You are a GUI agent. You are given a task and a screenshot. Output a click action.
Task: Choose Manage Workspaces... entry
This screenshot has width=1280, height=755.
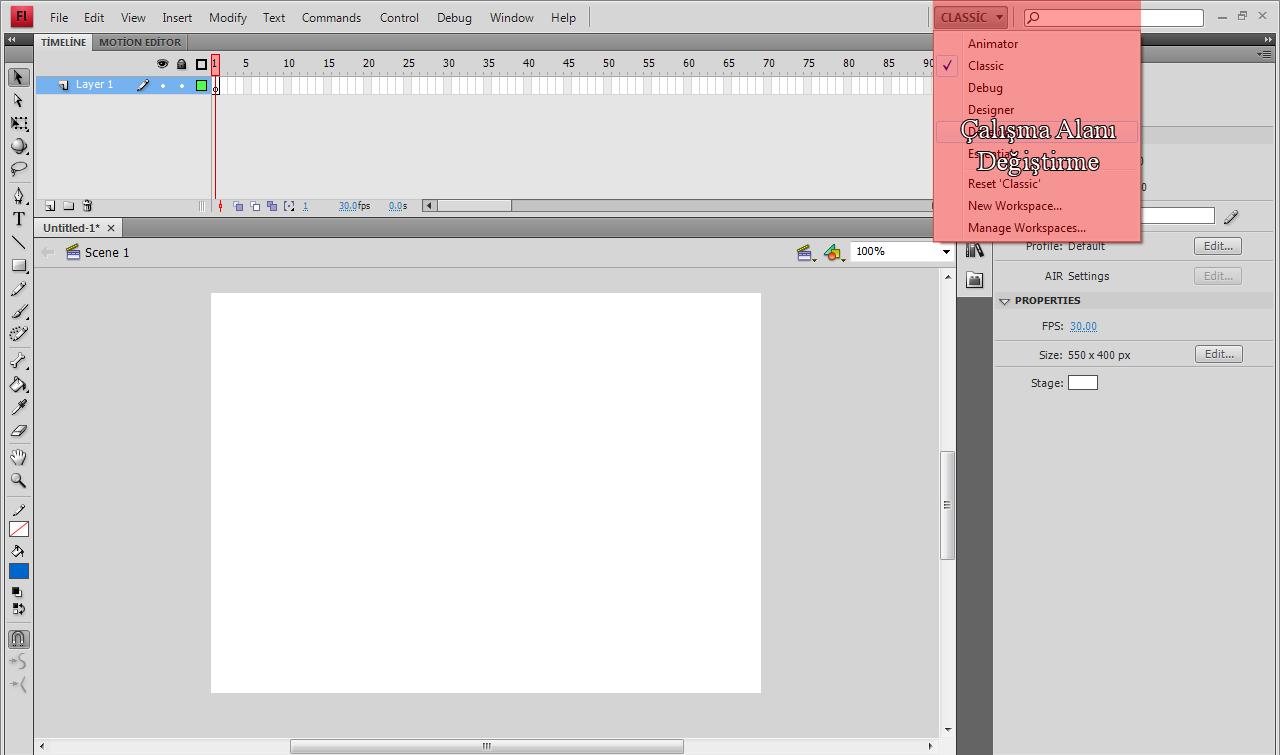(1026, 228)
